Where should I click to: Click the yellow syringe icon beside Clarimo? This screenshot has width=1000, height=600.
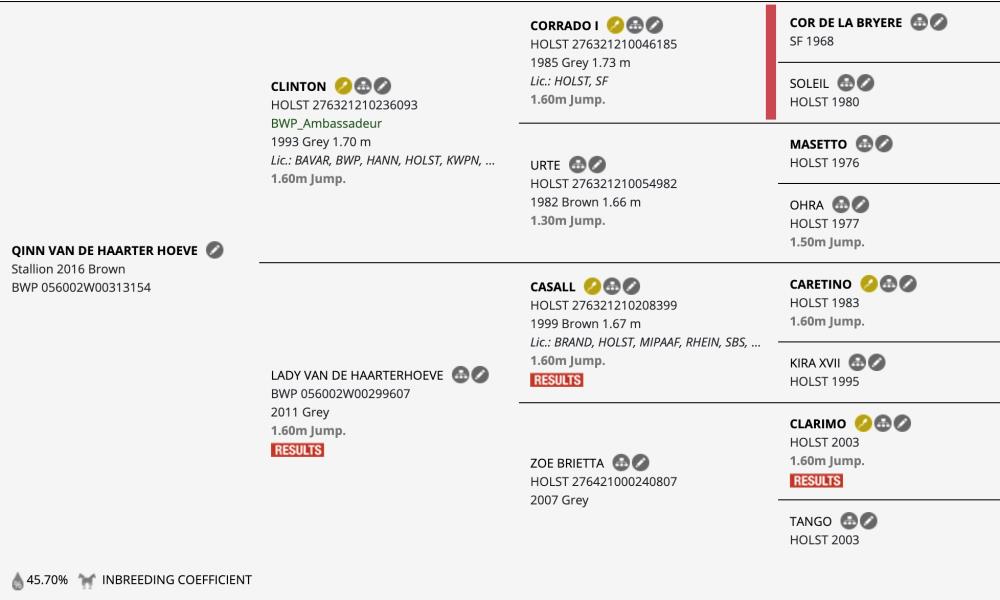(x=863, y=423)
